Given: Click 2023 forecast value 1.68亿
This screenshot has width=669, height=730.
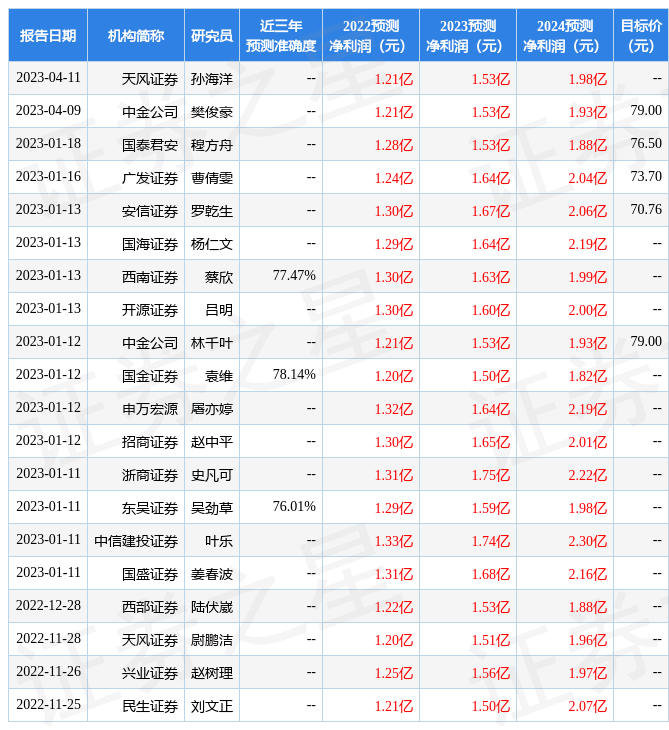Looking at the screenshot, I should [491, 575].
